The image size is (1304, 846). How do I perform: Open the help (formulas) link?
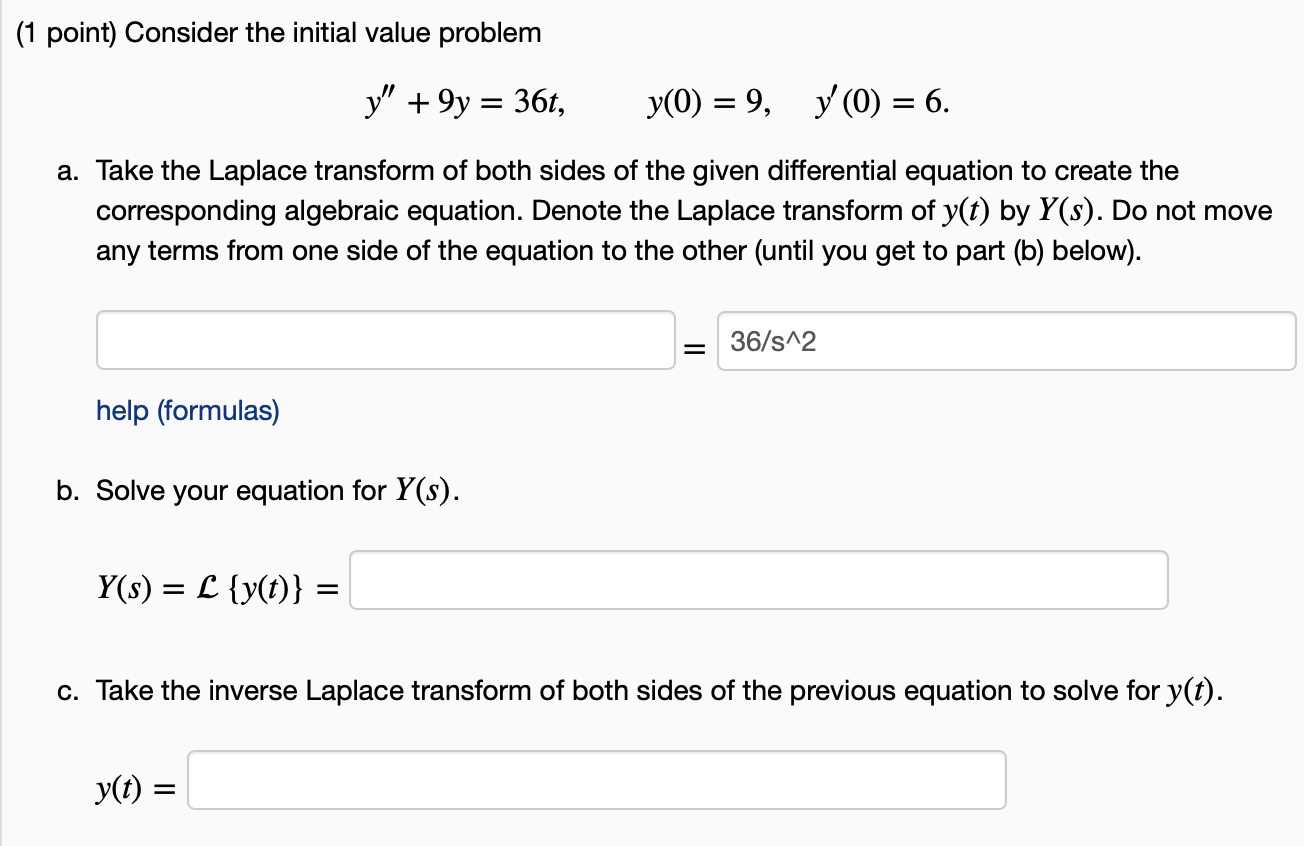click(186, 411)
